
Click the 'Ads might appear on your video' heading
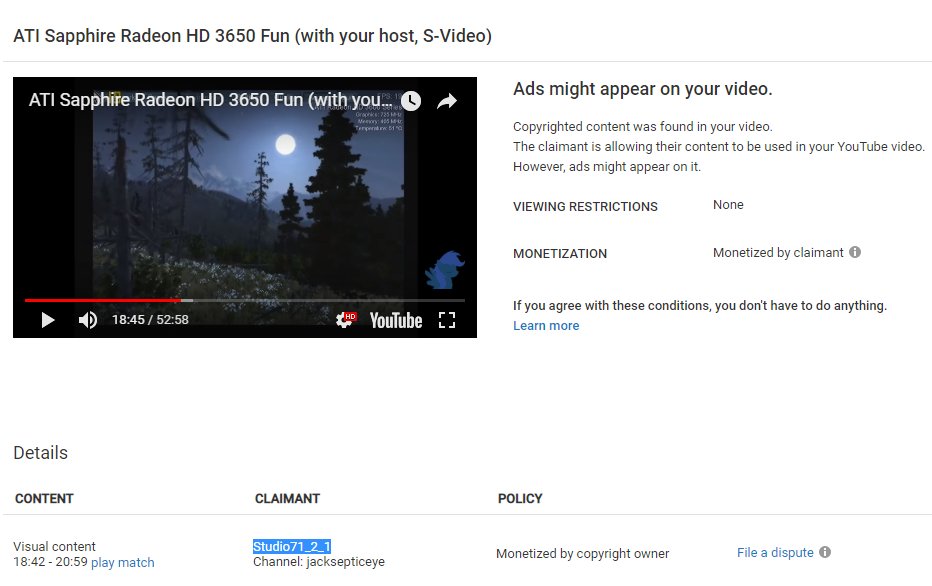point(643,89)
